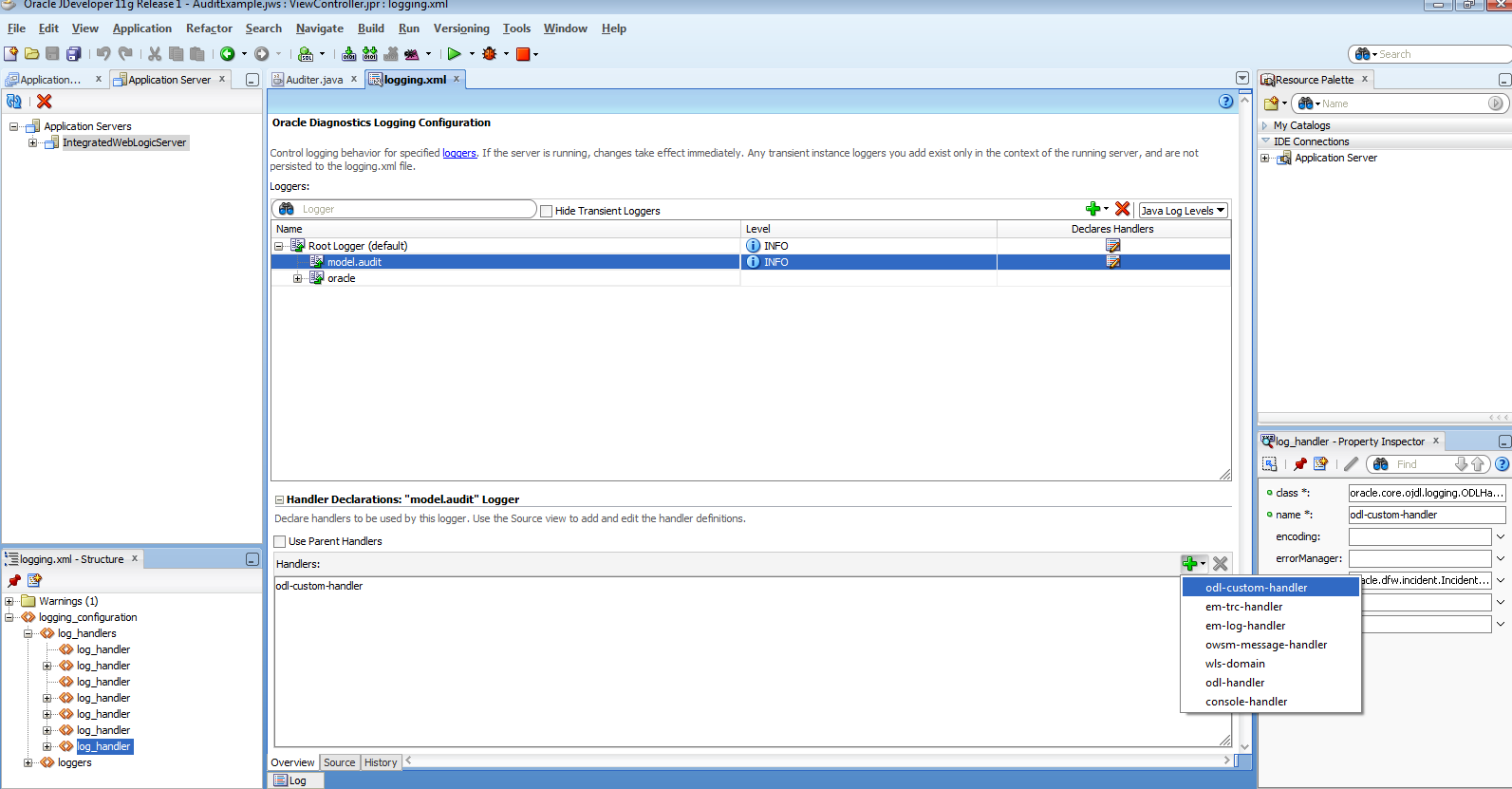The image size is (1512, 789).
Task: Open the Refactor menu
Action: [x=209, y=28]
